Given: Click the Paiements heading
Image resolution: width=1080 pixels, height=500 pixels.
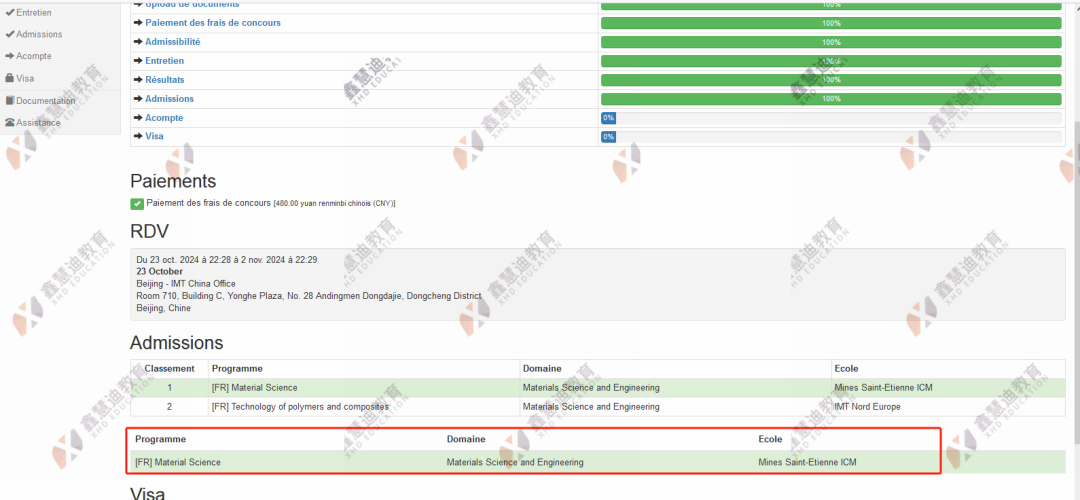Looking at the screenshot, I should click(x=173, y=182).
